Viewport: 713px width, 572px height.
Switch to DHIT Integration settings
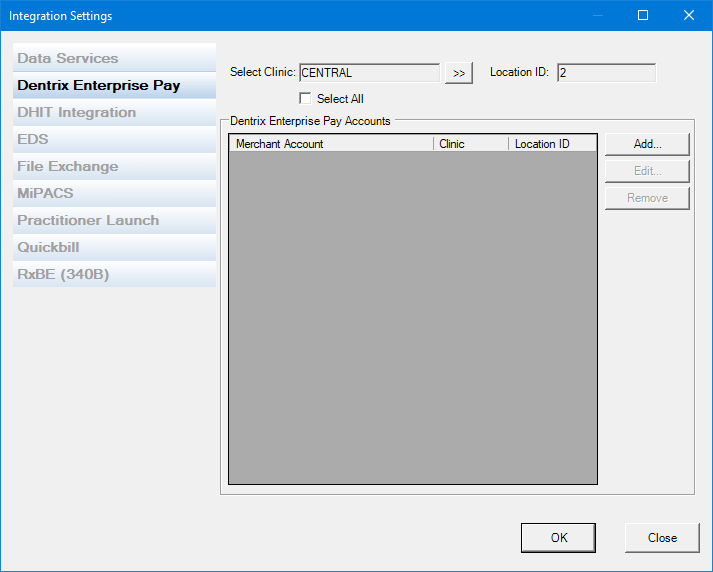[x=114, y=112]
